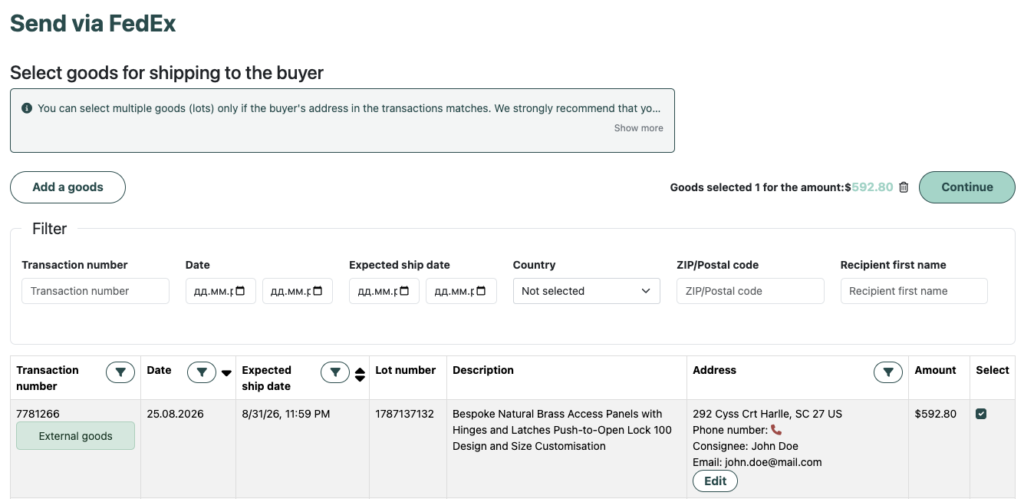The height and width of the screenshot is (499, 1024).
Task: Click lot number 1787137132
Action: [404, 414]
